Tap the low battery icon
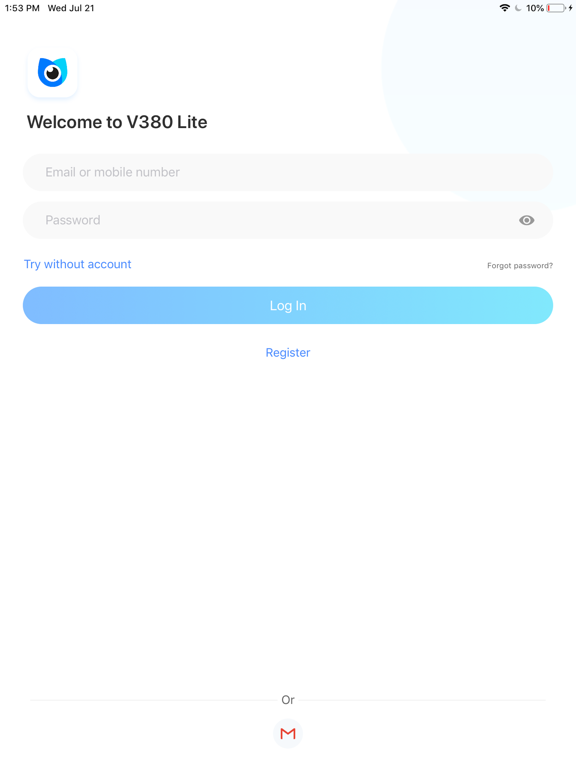The width and height of the screenshot is (576, 768). pos(556,8)
